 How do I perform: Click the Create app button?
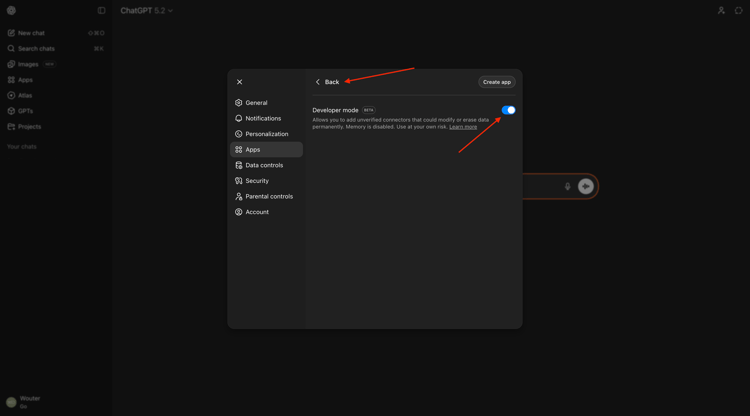pyautogui.click(x=496, y=82)
